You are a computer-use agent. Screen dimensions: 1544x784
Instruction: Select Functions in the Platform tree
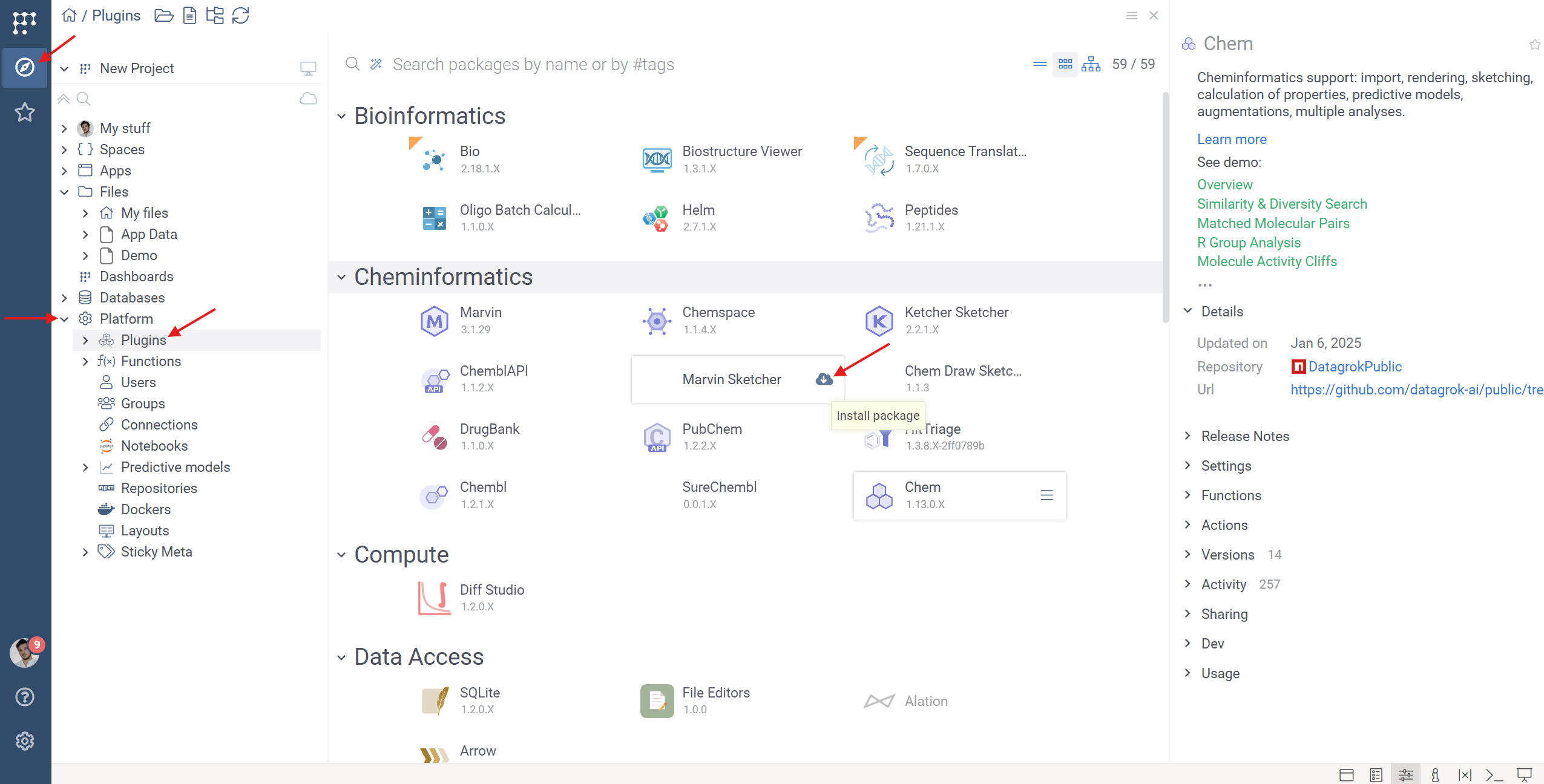[x=151, y=361]
